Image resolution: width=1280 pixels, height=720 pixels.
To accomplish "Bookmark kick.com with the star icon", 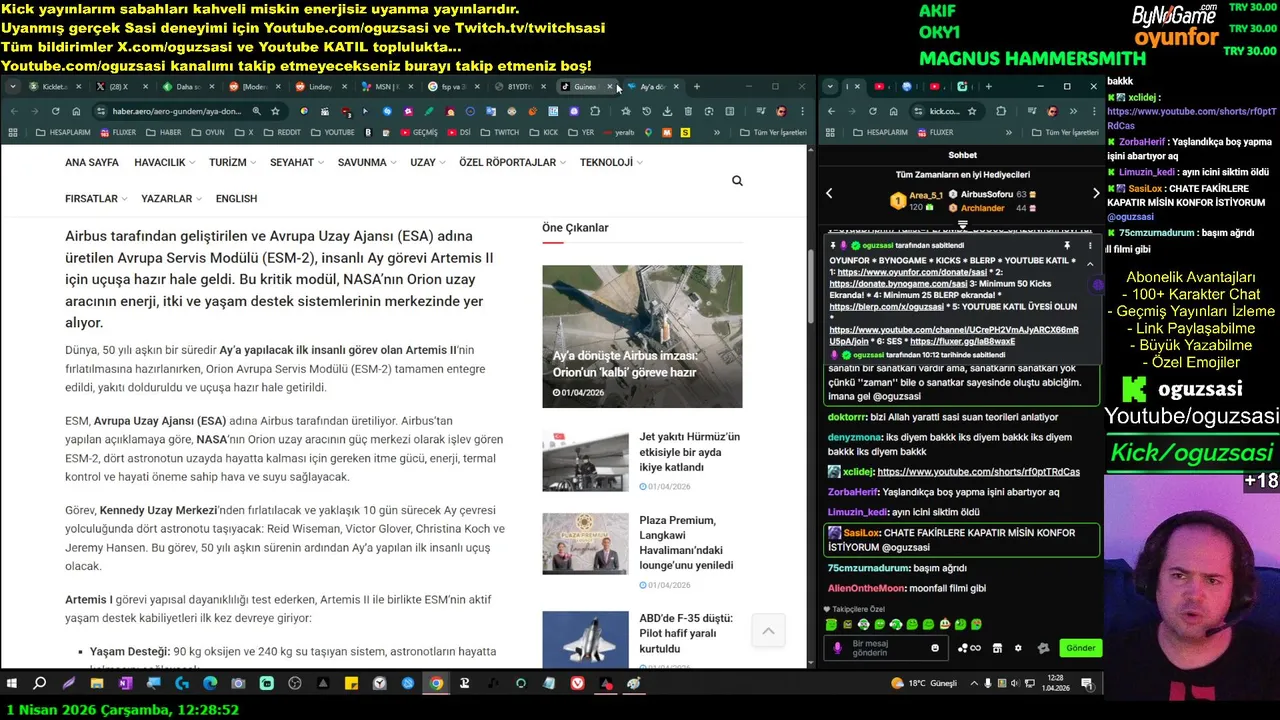I will 972,111.
